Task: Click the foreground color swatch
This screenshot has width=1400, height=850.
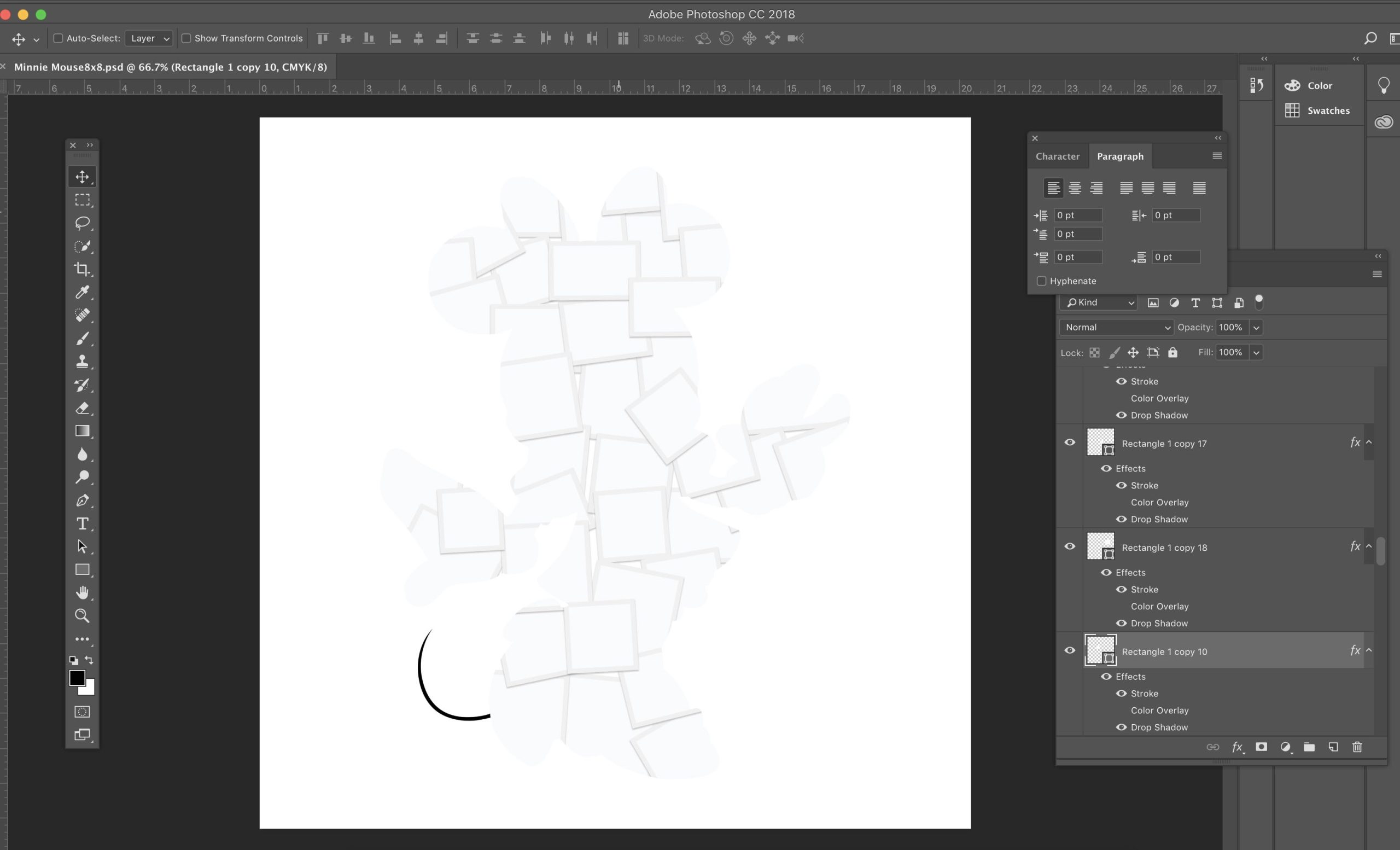Action: (76, 677)
